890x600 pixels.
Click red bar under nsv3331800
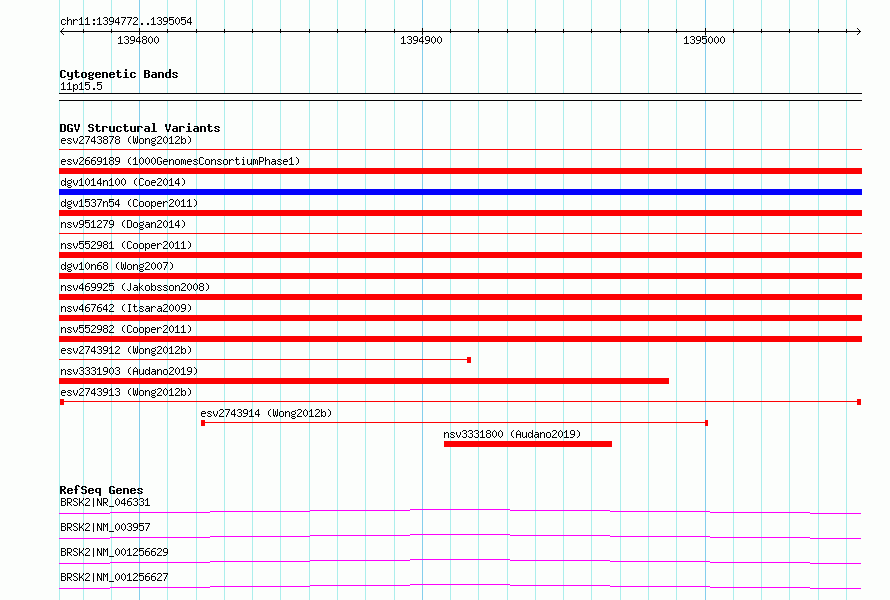point(528,444)
